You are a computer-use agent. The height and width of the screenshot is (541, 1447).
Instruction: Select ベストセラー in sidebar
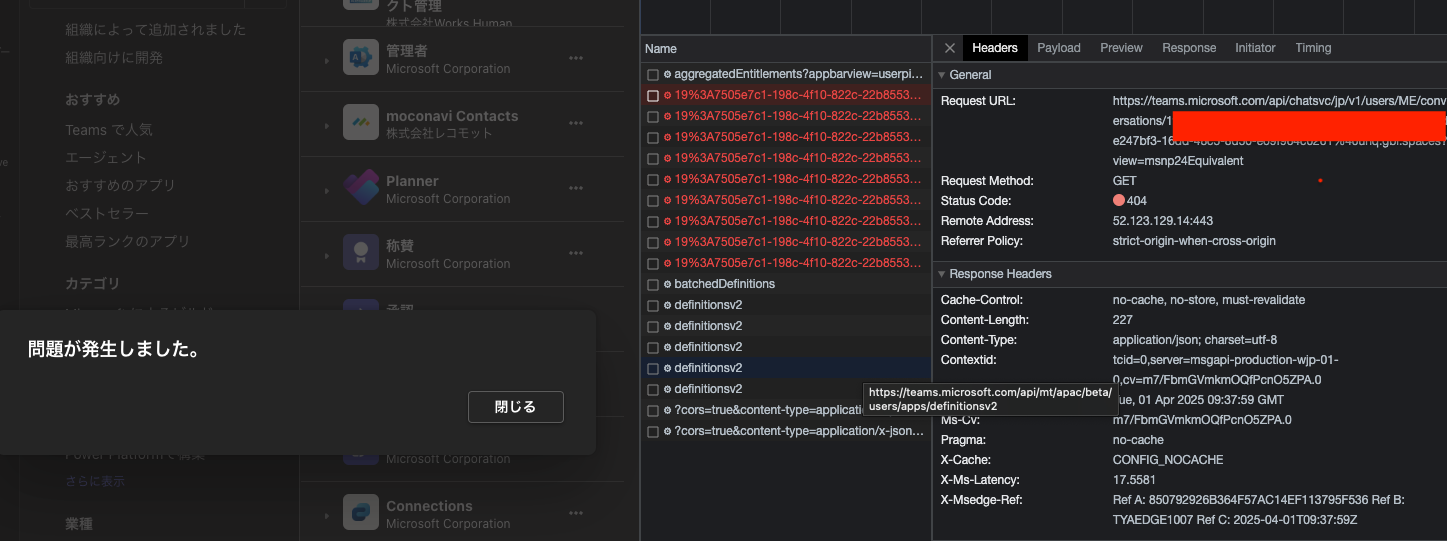coord(107,214)
